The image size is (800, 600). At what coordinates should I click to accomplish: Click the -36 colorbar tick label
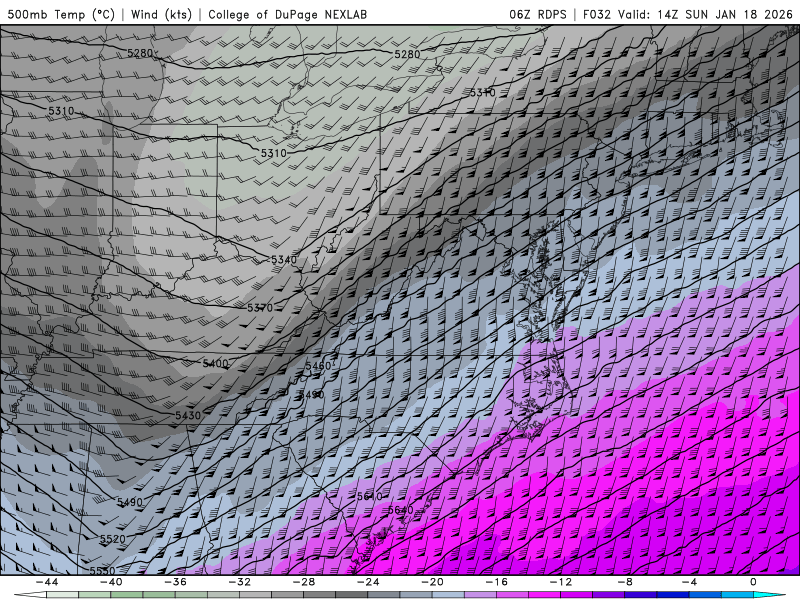point(175,582)
